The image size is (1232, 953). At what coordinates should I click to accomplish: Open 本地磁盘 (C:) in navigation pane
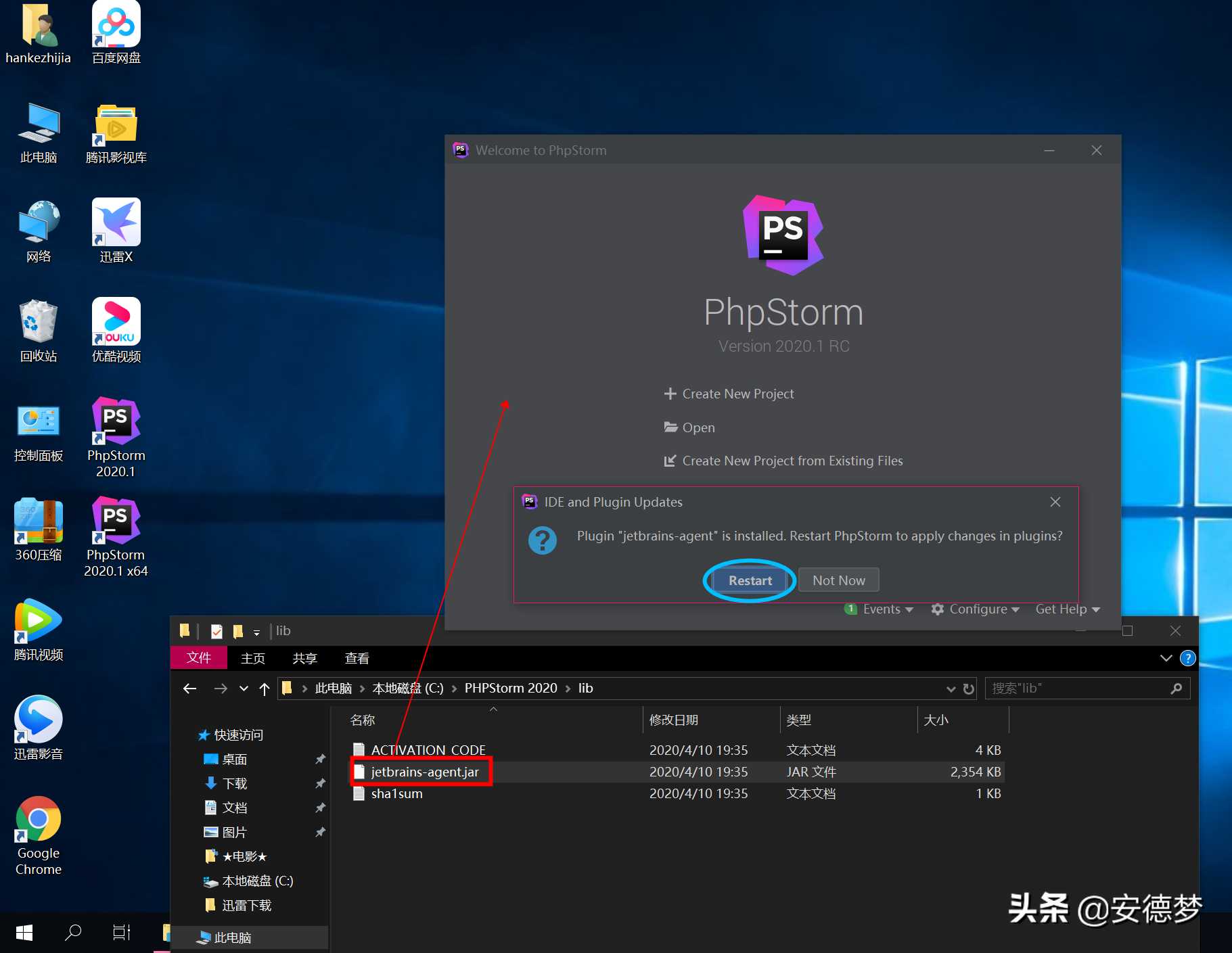click(248, 881)
